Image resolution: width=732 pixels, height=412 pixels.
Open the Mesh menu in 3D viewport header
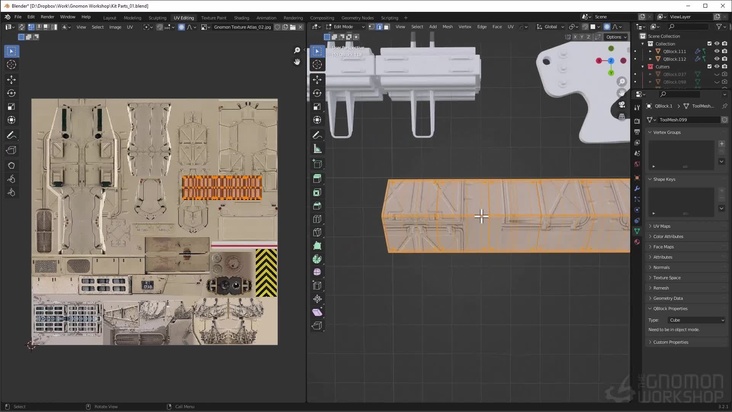coord(447,27)
